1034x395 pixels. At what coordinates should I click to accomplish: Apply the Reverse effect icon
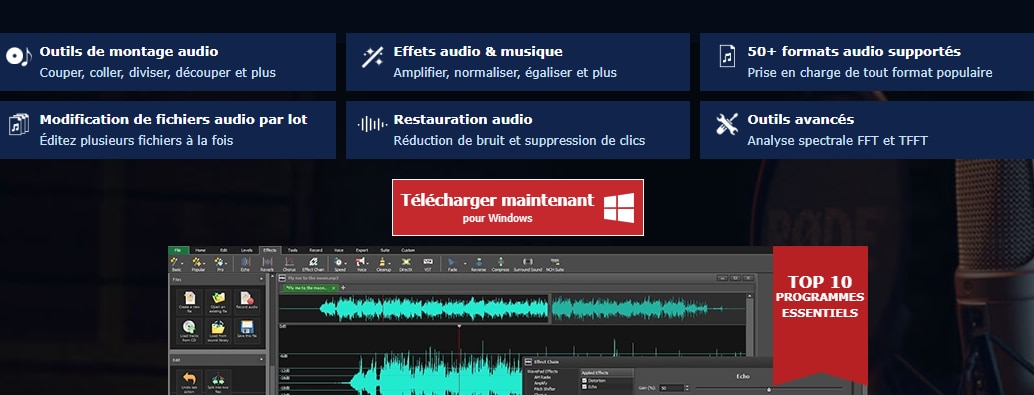[x=479, y=262]
